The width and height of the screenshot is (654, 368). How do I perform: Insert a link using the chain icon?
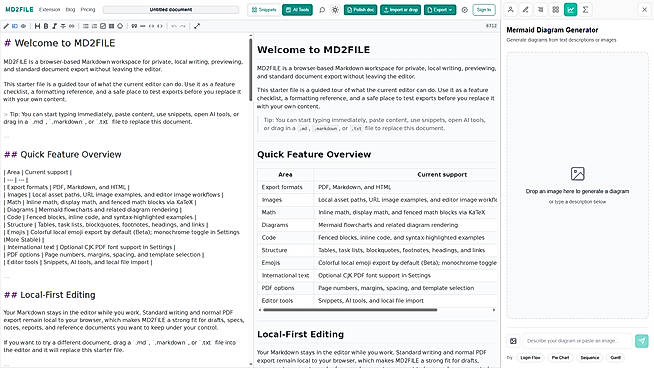point(72,26)
